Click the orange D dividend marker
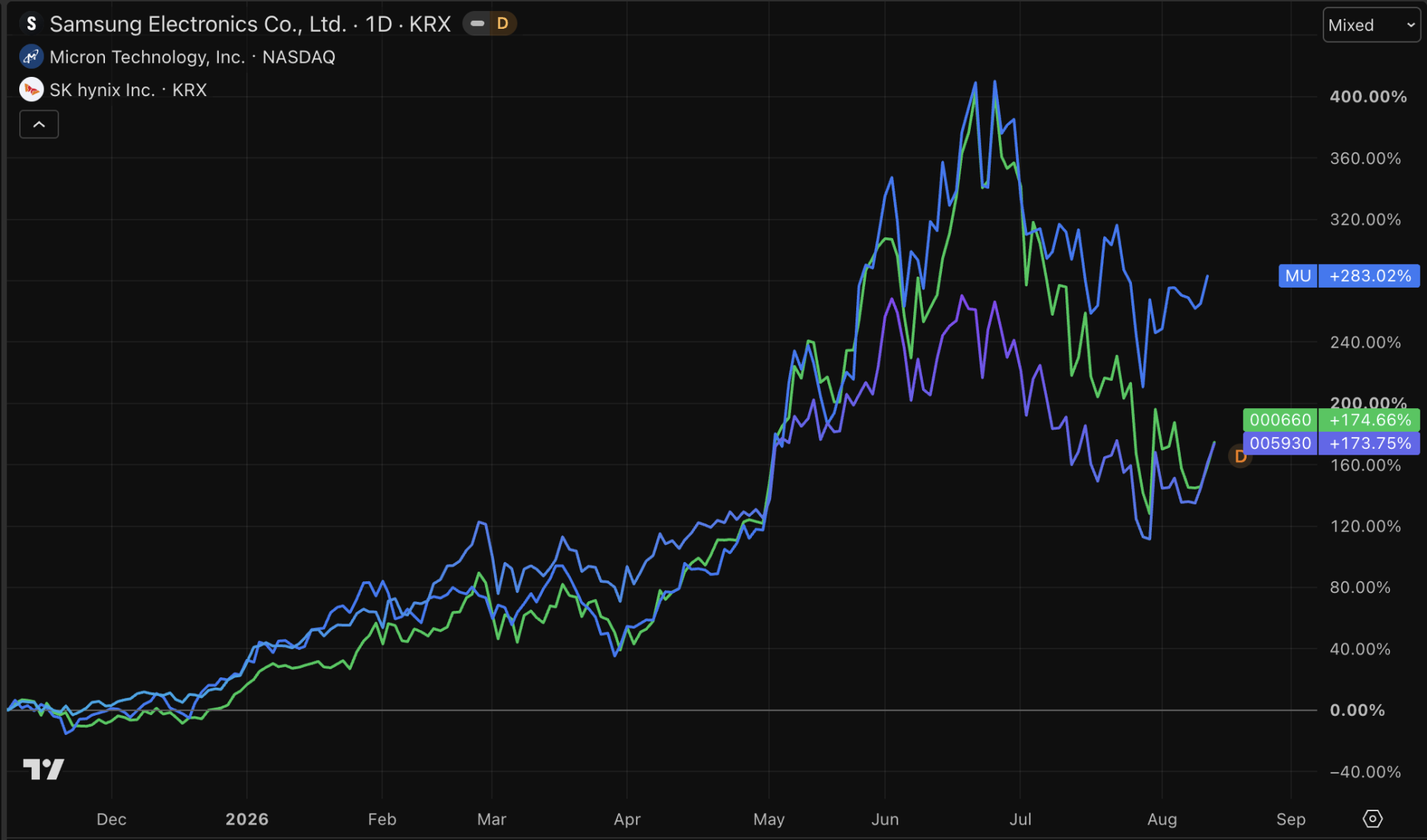Viewport: 1427px width, 840px height. point(1241,456)
